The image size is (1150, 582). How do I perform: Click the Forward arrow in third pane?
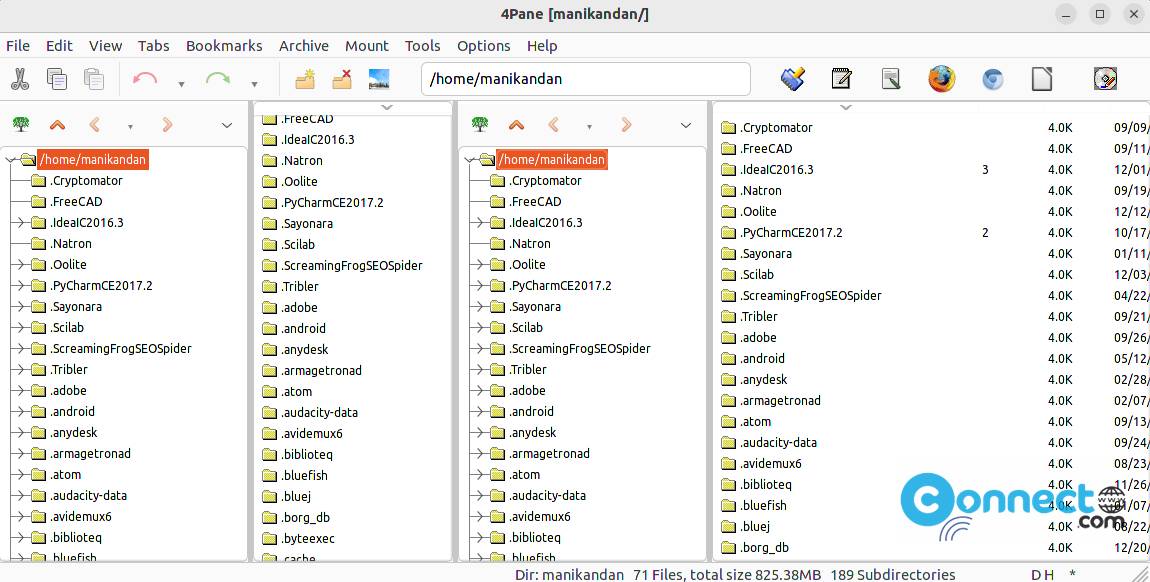(x=626, y=125)
